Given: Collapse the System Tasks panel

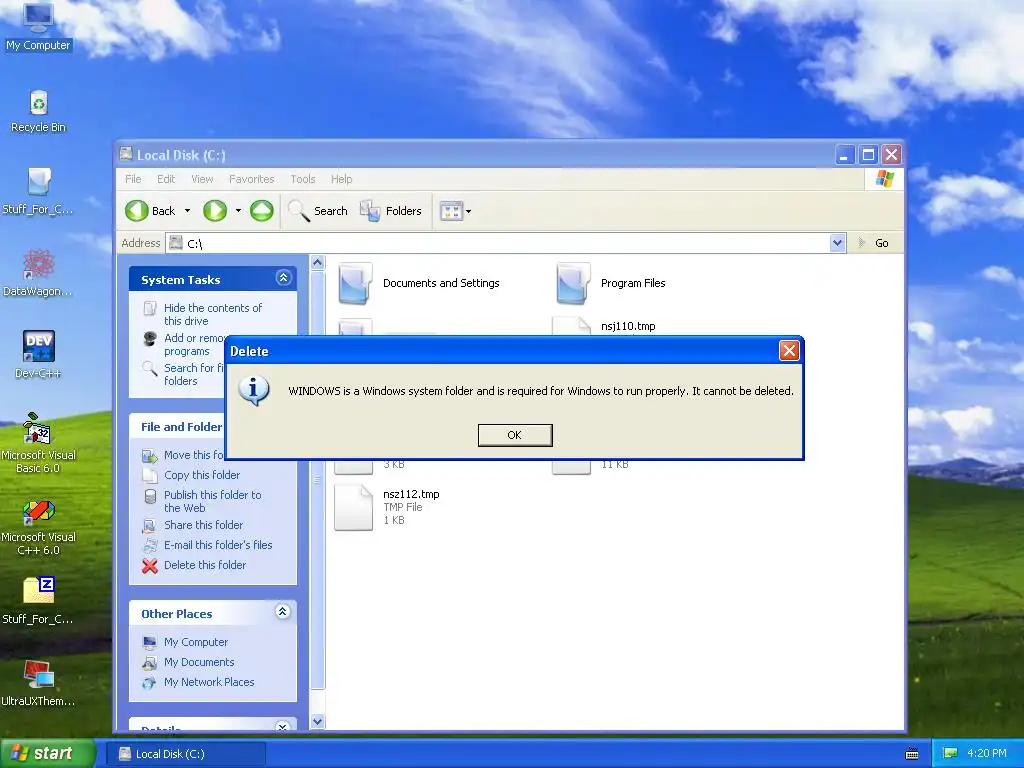Looking at the screenshot, I should click(283, 278).
